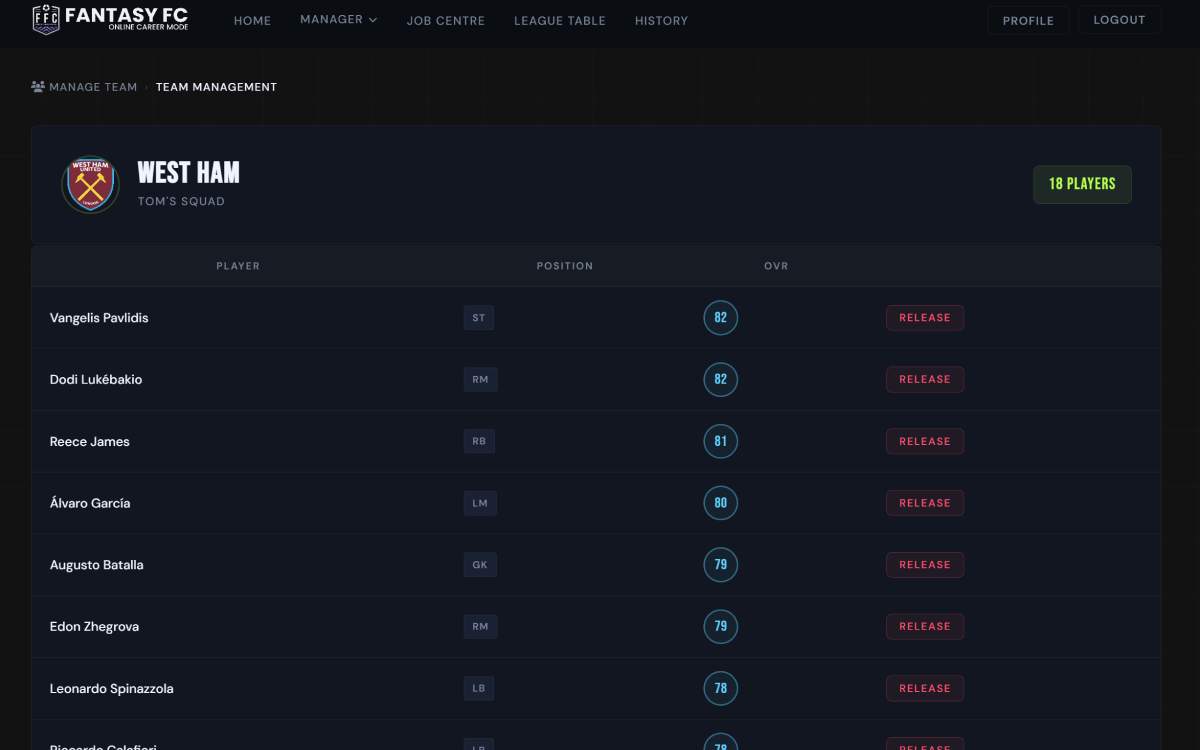Click the OVR column header
This screenshot has width=1200, height=750.
pyautogui.click(x=776, y=266)
